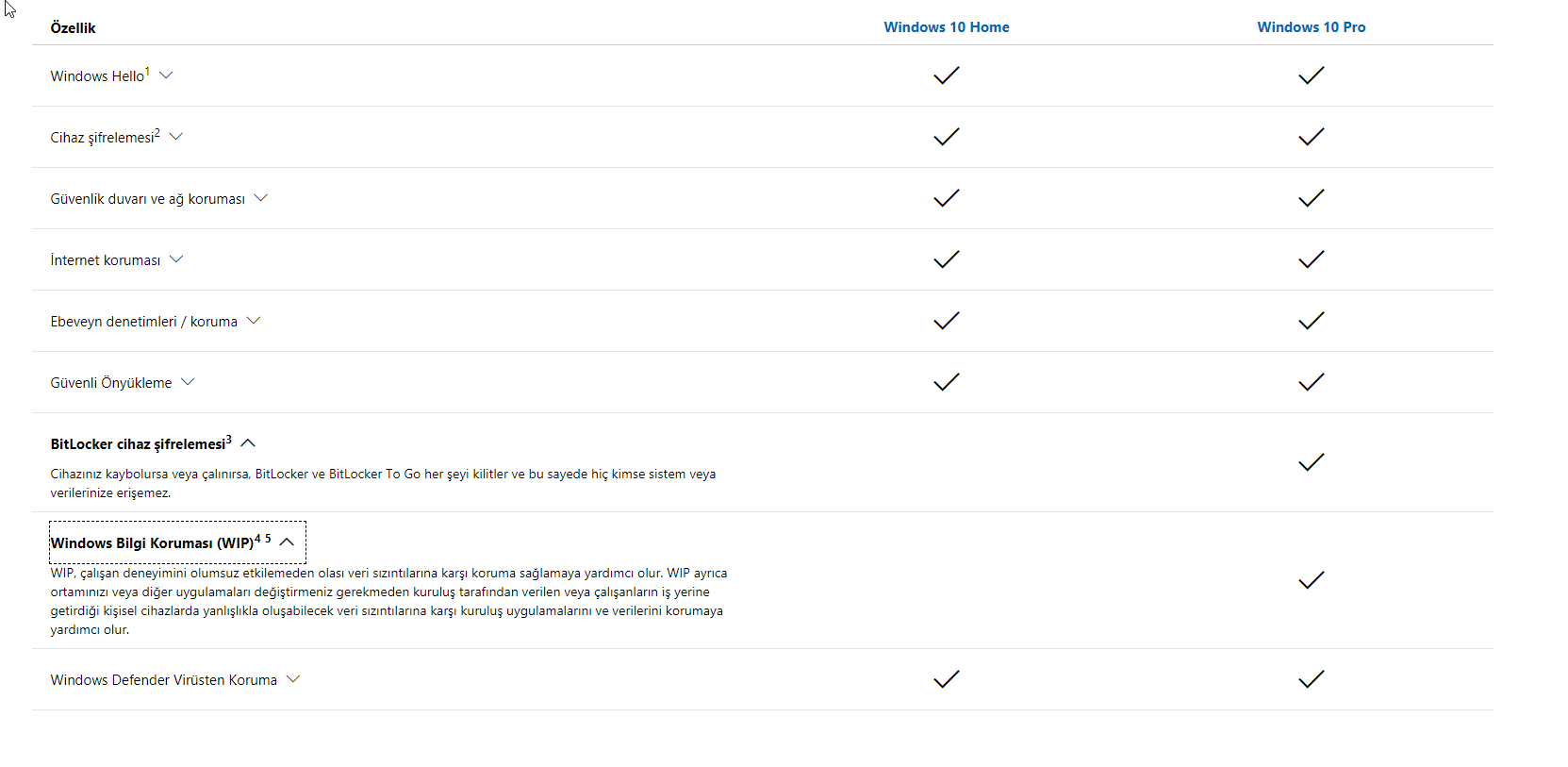Expand the Windows Hello feature row
Viewport: 1568px width, 767px height.
point(166,75)
